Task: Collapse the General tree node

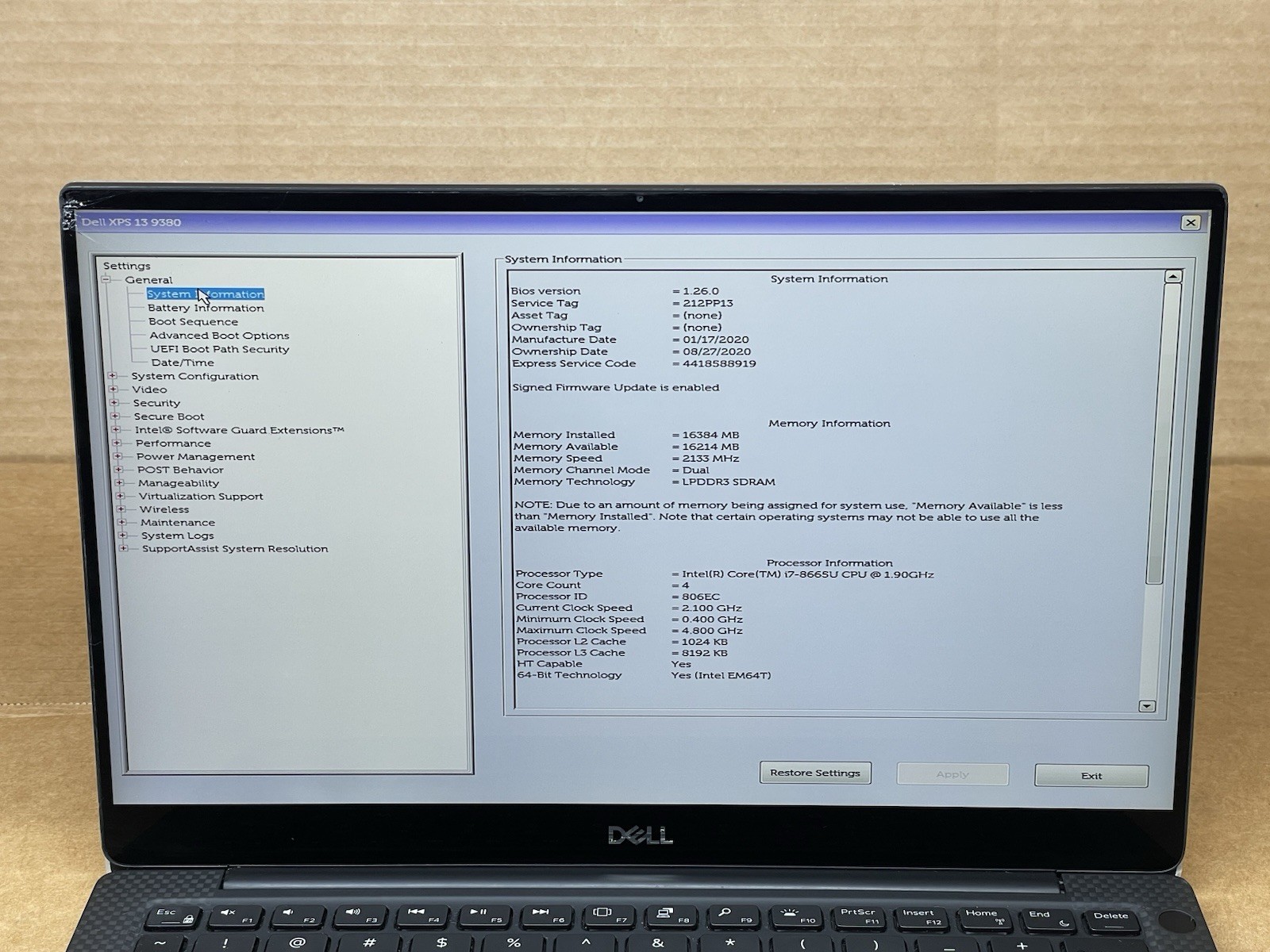Action: tap(106, 280)
